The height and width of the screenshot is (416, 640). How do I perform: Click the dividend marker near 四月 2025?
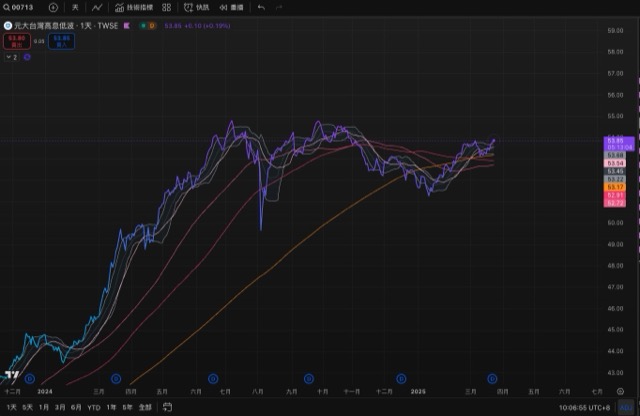(x=492, y=379)
